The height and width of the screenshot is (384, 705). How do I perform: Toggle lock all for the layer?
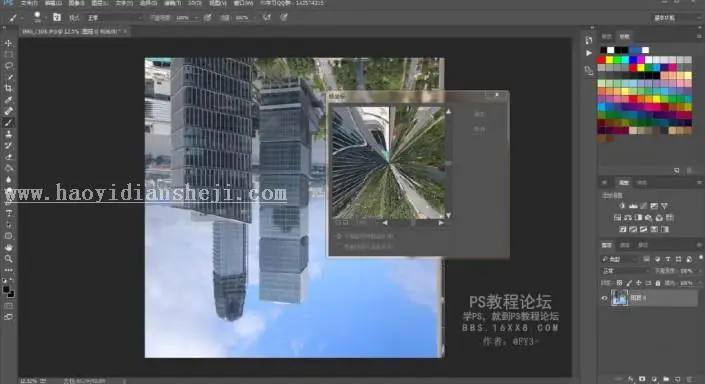tap(658, 283)
